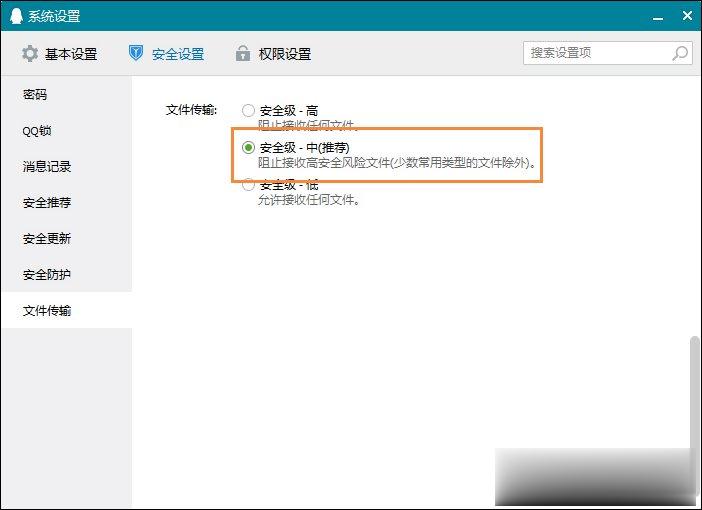Screen dimensions: 702x510
Task: Click the padlock icon beside 权限设置
Action: (243, 53)
